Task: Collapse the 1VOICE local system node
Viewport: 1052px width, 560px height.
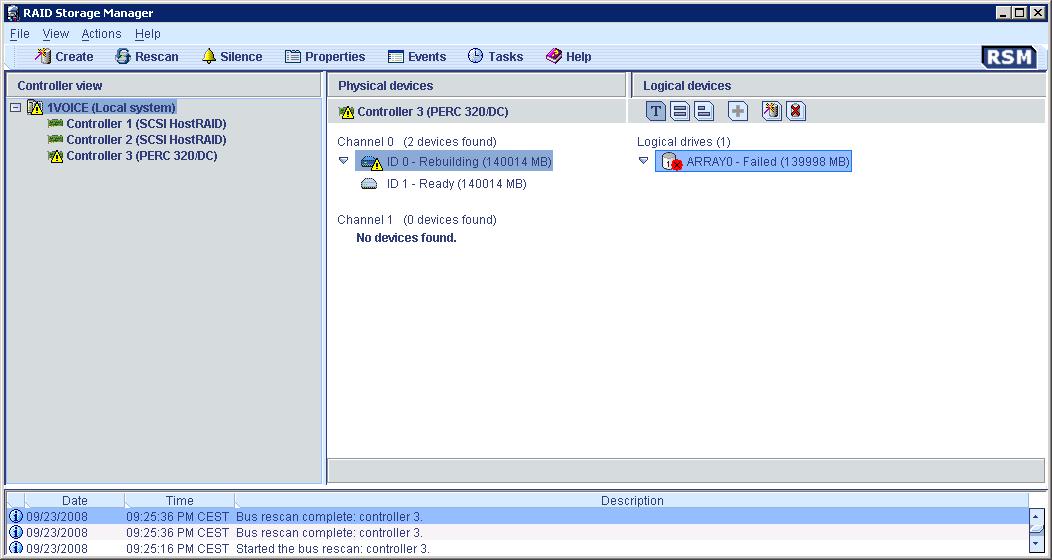Action: (16, 107)
